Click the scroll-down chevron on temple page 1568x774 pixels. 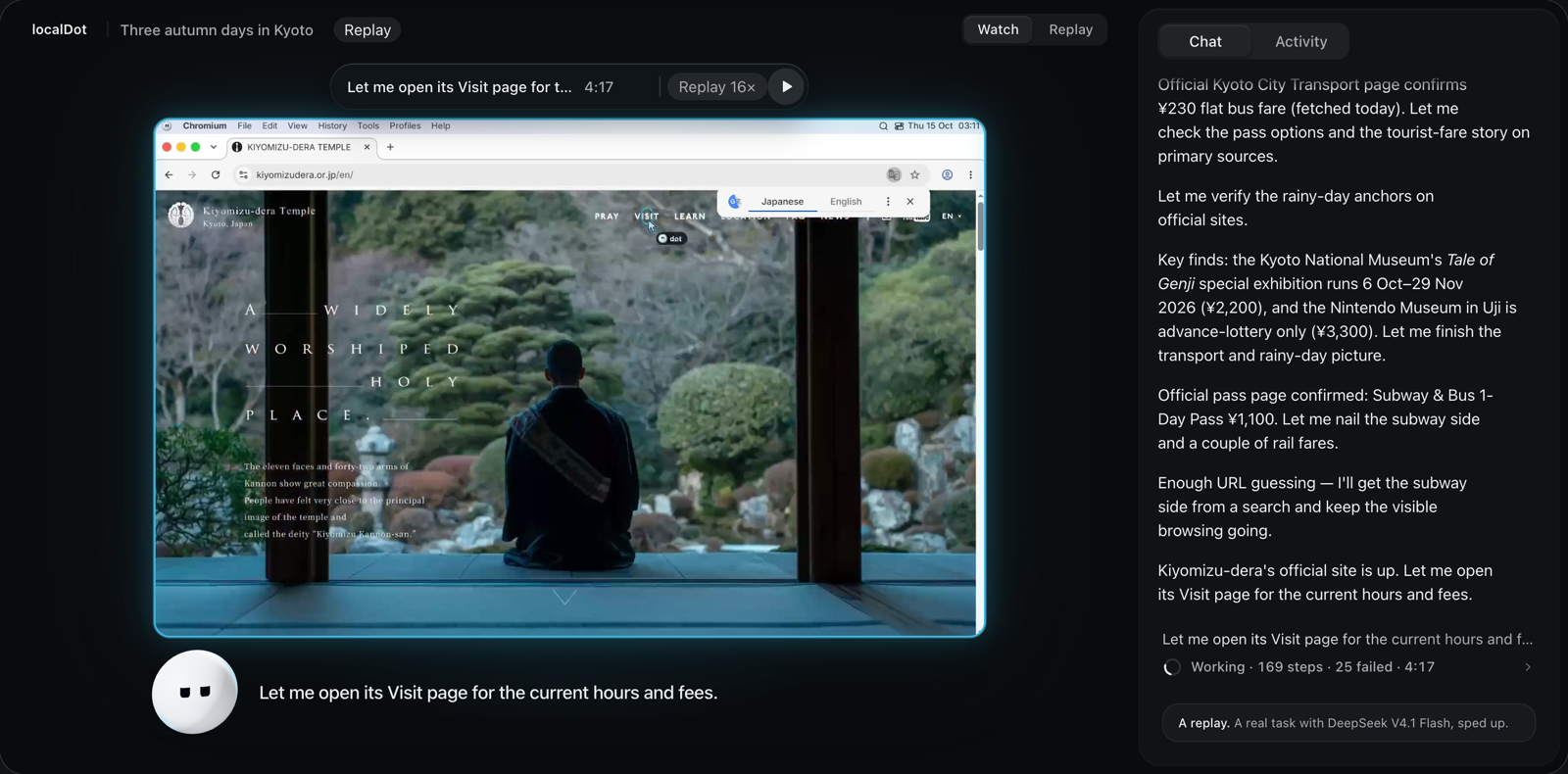click(564, 597)
